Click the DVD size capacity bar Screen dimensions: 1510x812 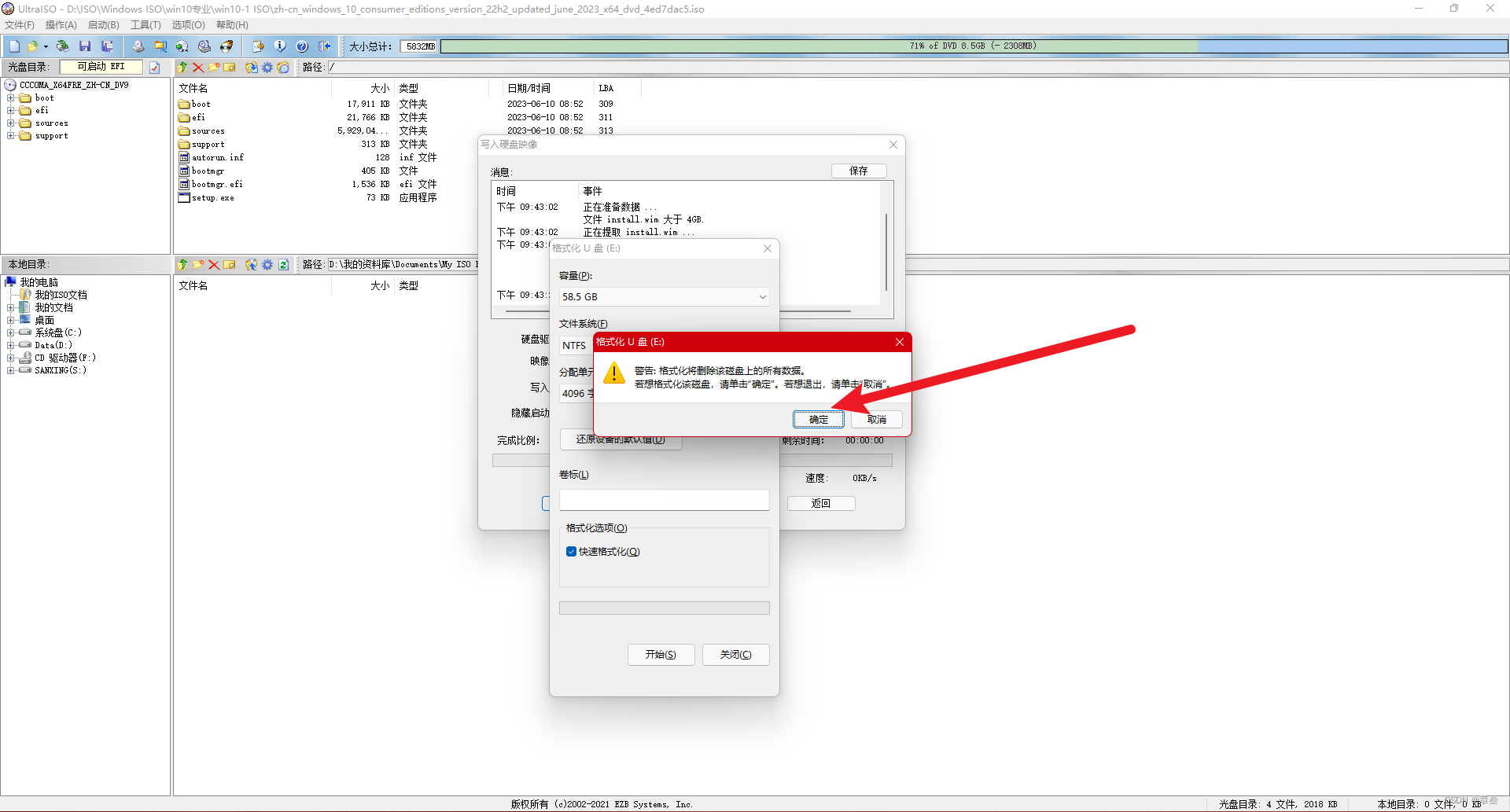974,46
